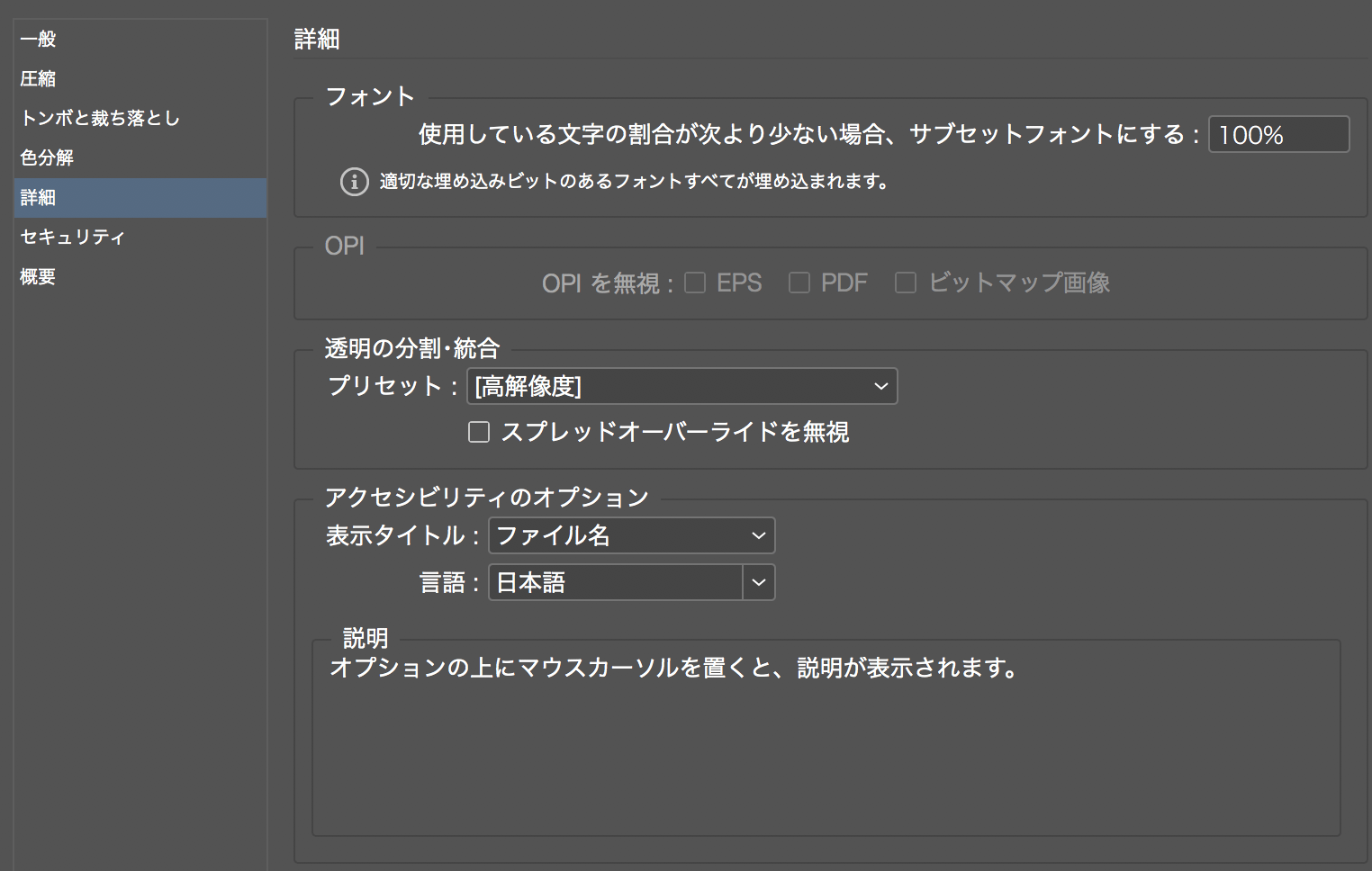1372x871 pixels.
Task: Go to トンボと裁ち落とし settings
Action: pyautogui.click(x=140, y=118)
